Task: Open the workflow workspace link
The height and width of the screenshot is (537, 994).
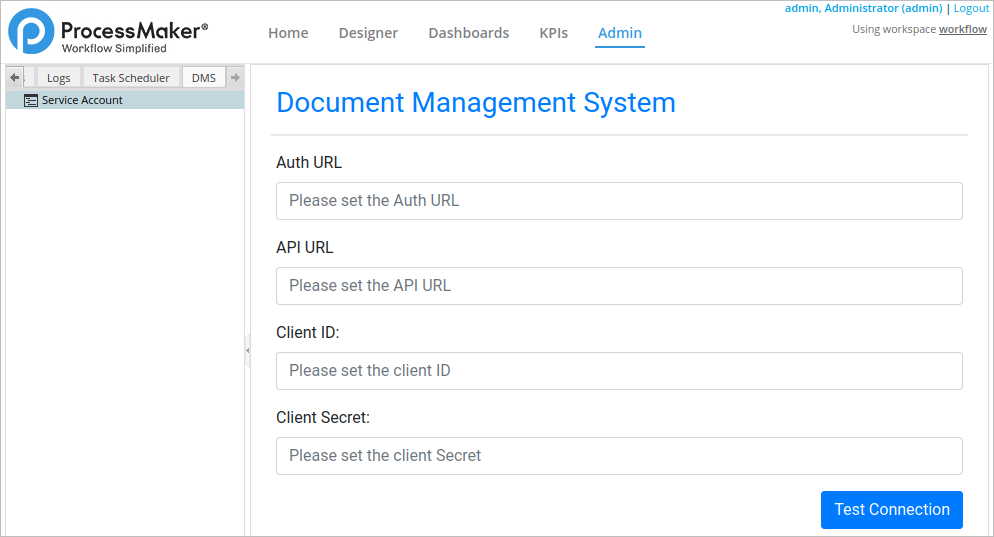Action: [x=962, y=30]
